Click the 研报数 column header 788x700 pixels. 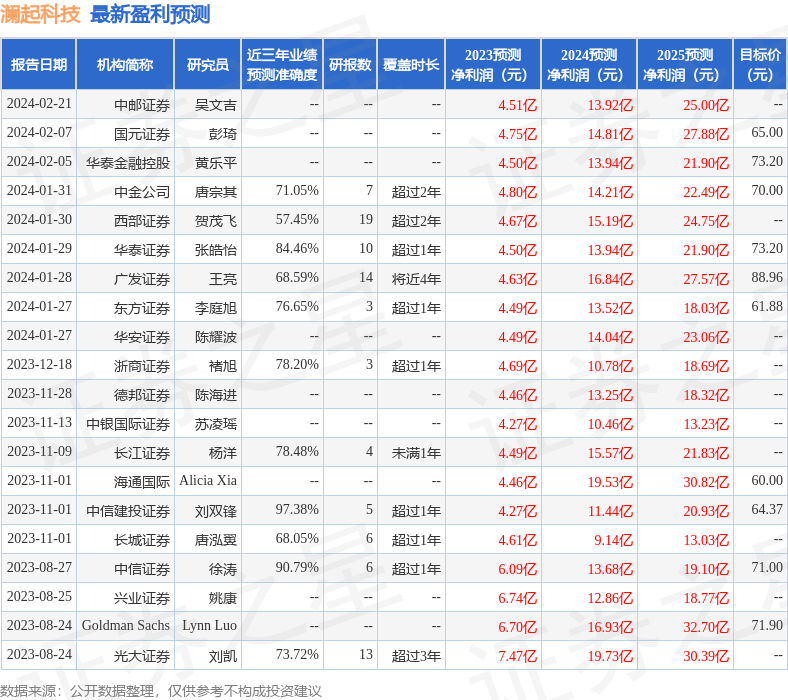tap(350, 65)
